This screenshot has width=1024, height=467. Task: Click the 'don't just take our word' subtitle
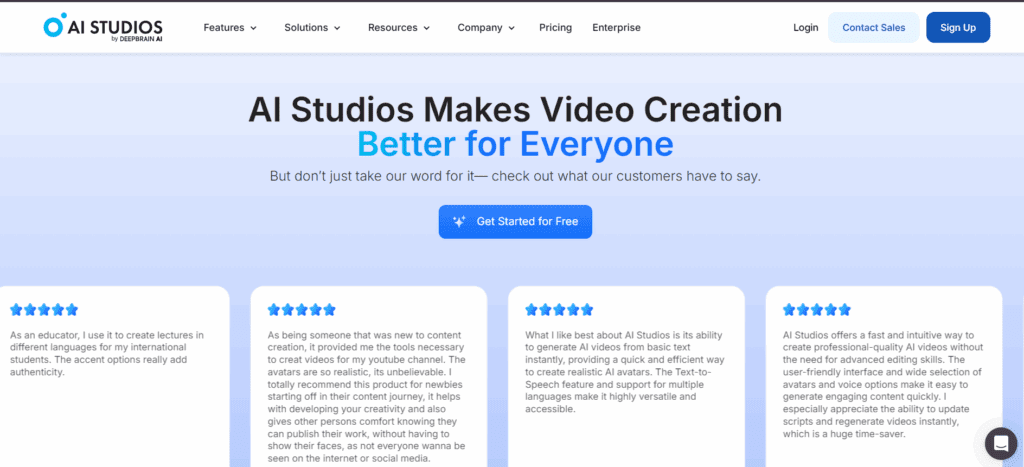[x=515, y=176]
